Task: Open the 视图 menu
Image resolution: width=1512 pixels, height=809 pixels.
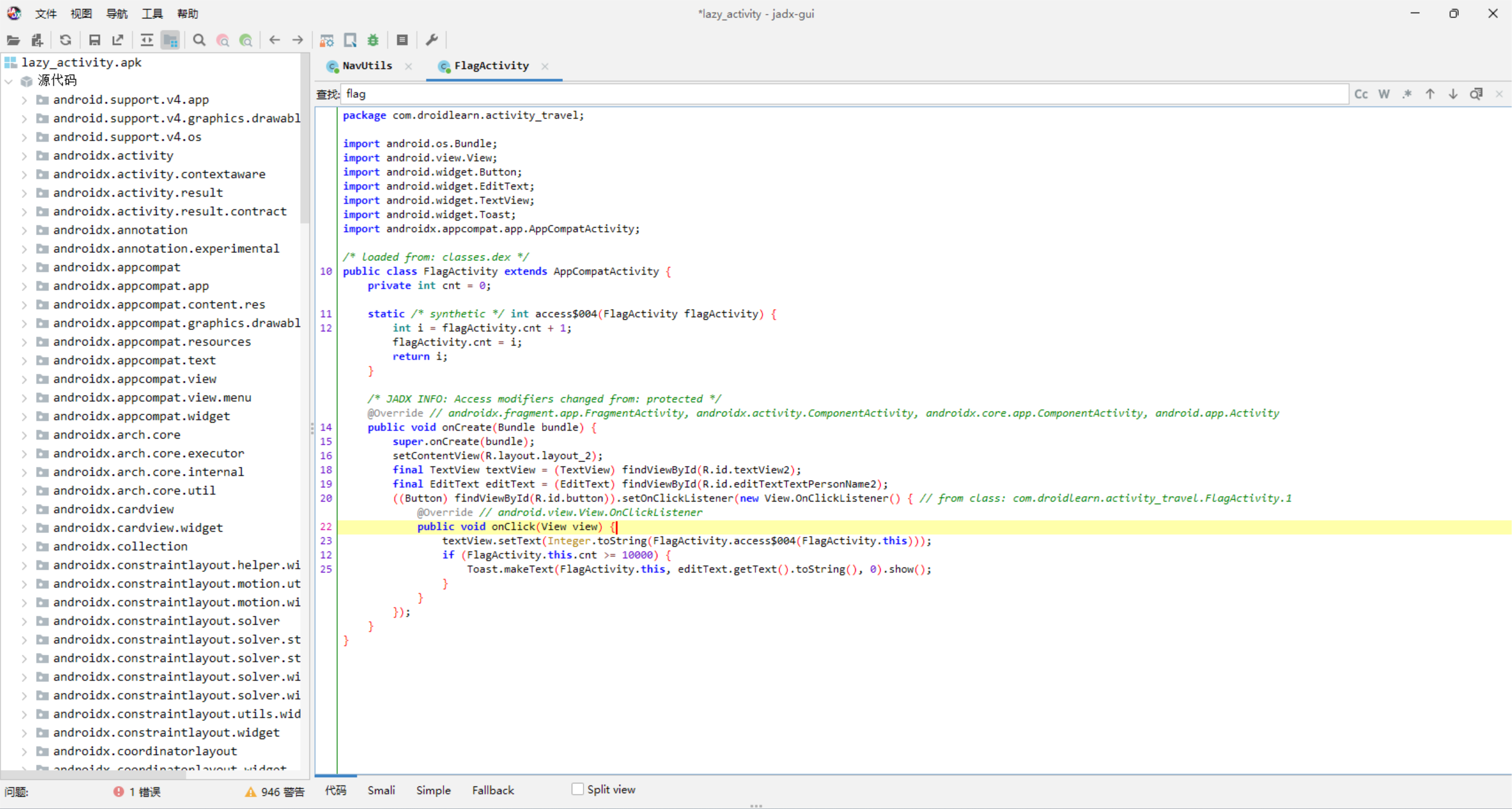Action: click(81, 14)
